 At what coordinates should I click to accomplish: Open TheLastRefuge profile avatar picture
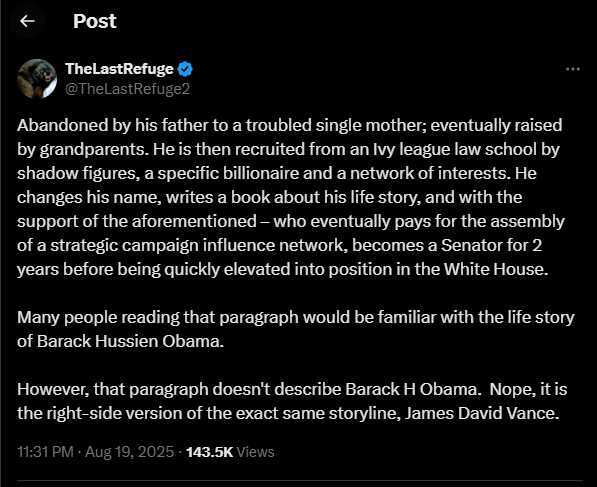click(37, 78)
